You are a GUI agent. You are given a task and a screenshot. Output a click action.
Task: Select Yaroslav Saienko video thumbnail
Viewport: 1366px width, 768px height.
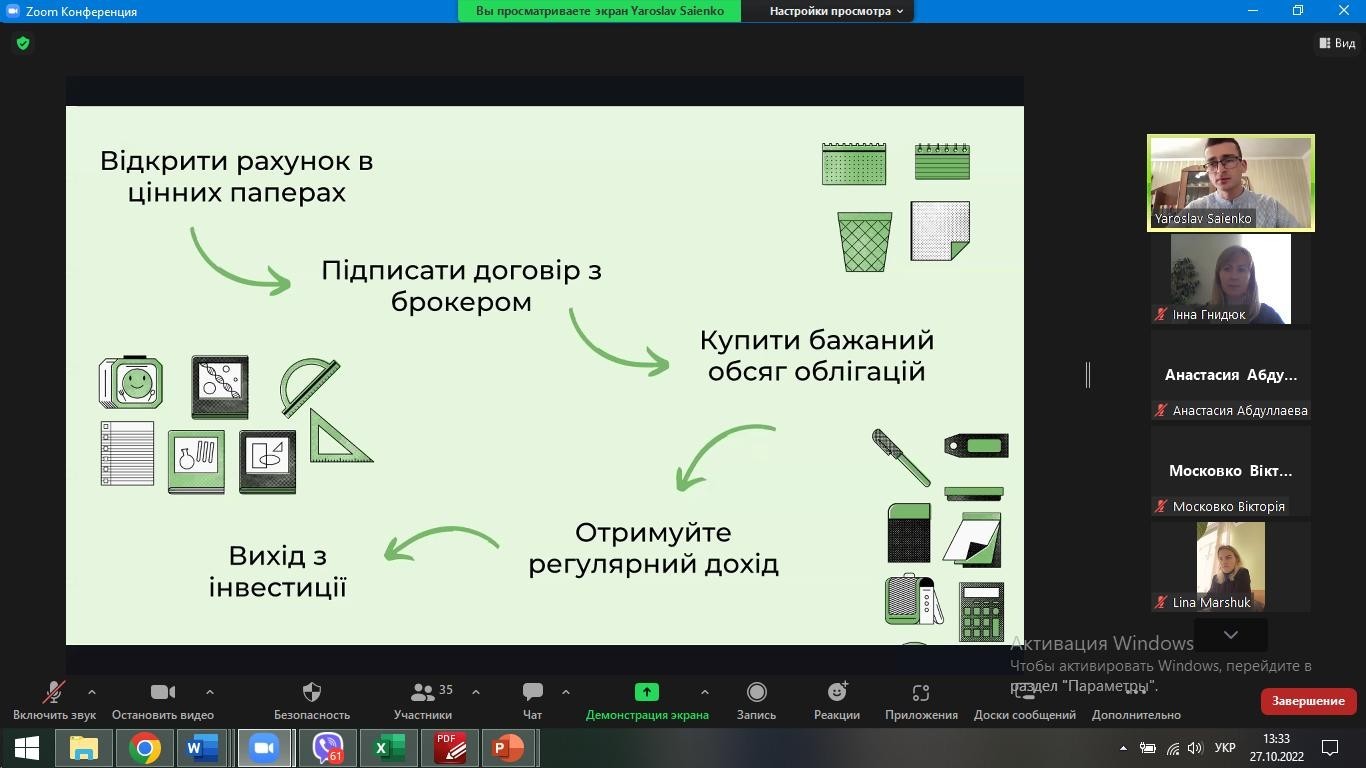(1230, 183)
